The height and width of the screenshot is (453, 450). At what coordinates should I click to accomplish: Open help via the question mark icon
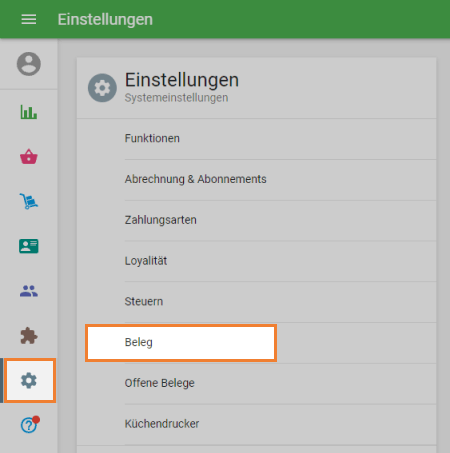point(30,425)
